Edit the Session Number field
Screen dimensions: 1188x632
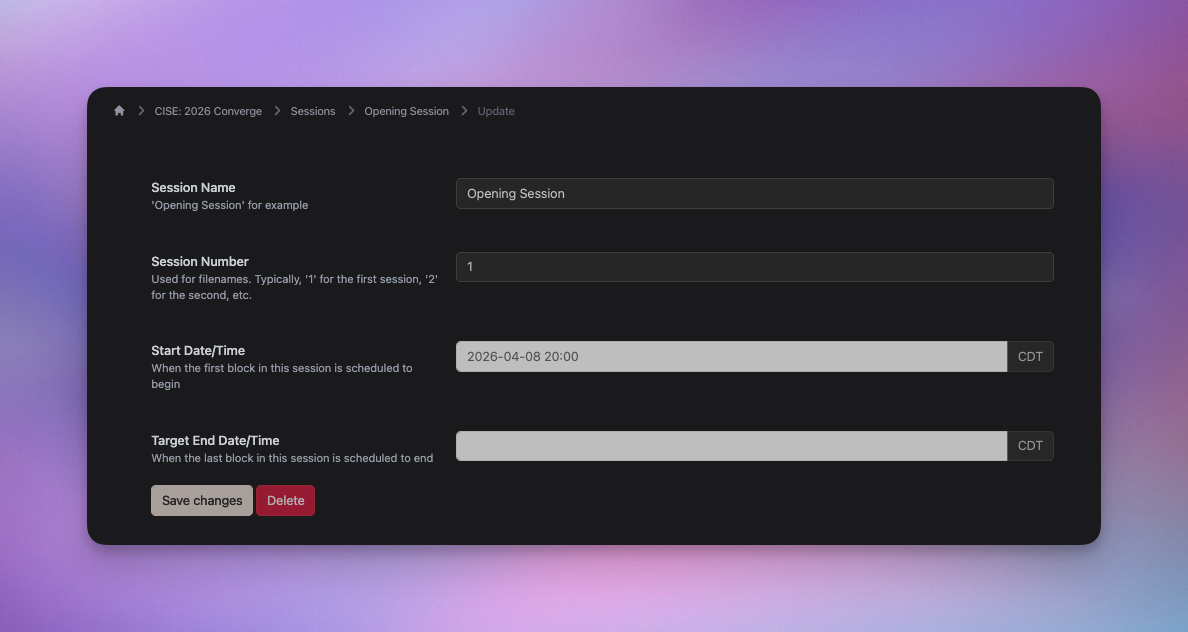[754, 267]
